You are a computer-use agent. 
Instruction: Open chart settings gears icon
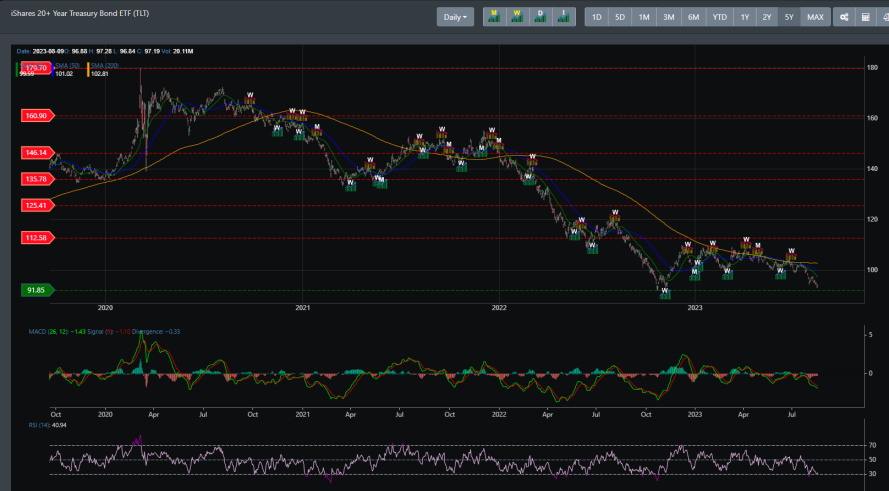pyautogui.click(x=844, y=17)
